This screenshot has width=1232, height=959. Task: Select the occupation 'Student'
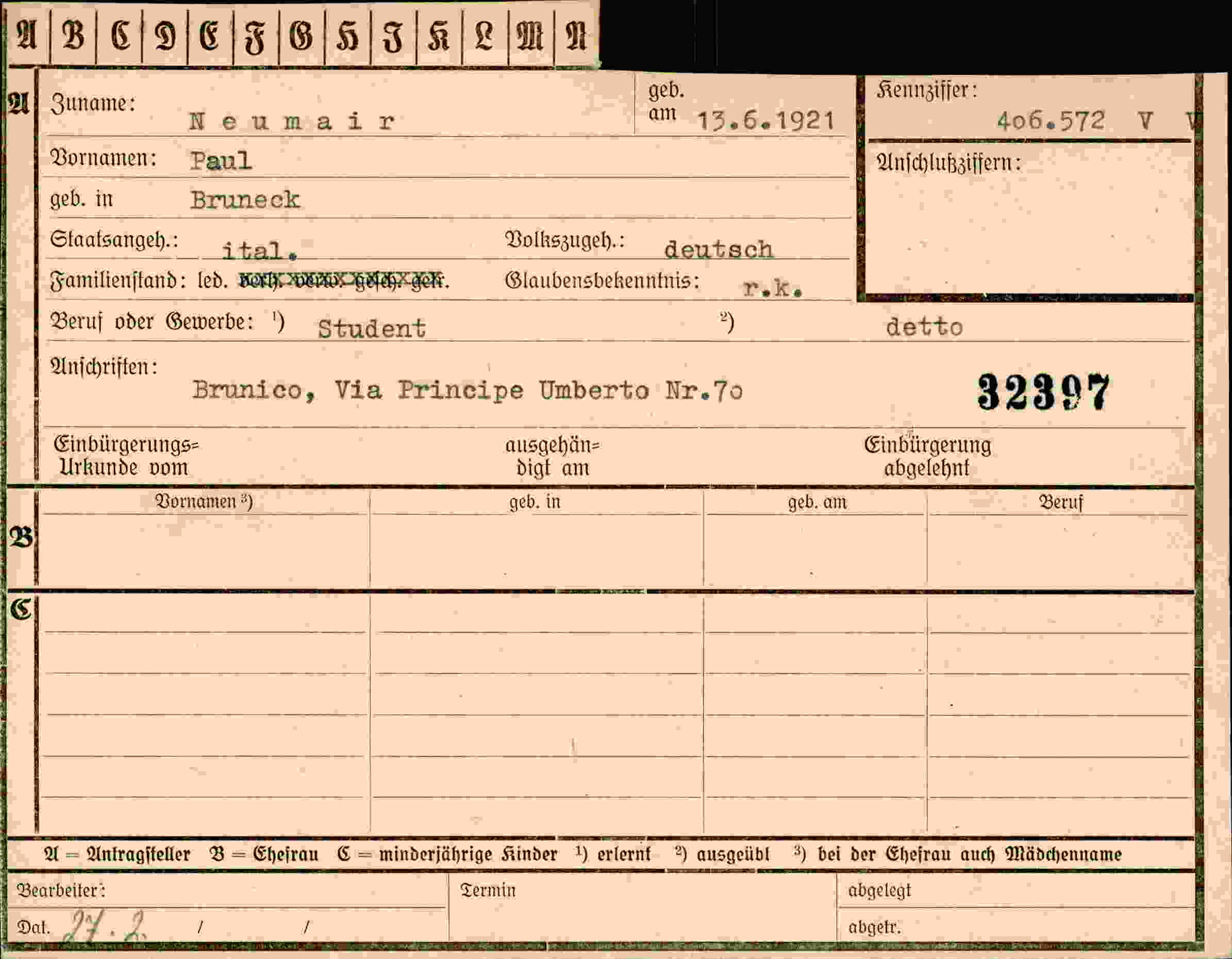pyautogui.click(x=371, y=328)
